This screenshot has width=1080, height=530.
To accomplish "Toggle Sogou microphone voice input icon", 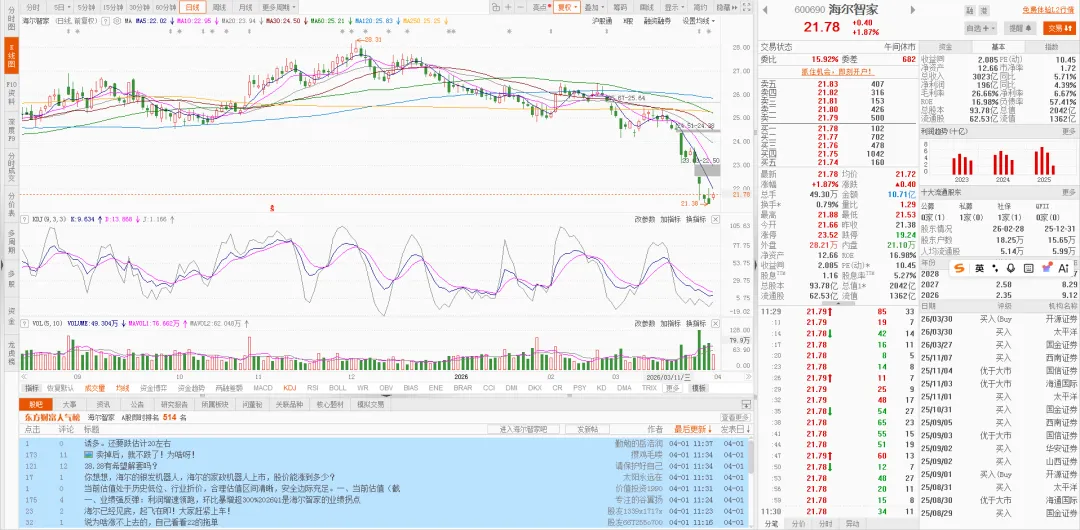I will [1011, 268].
